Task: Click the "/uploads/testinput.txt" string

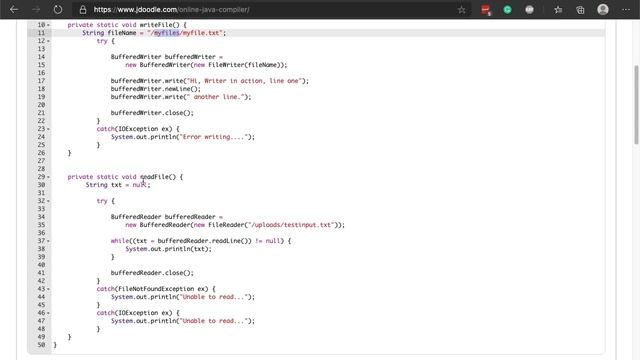Action: click(291, 225)
